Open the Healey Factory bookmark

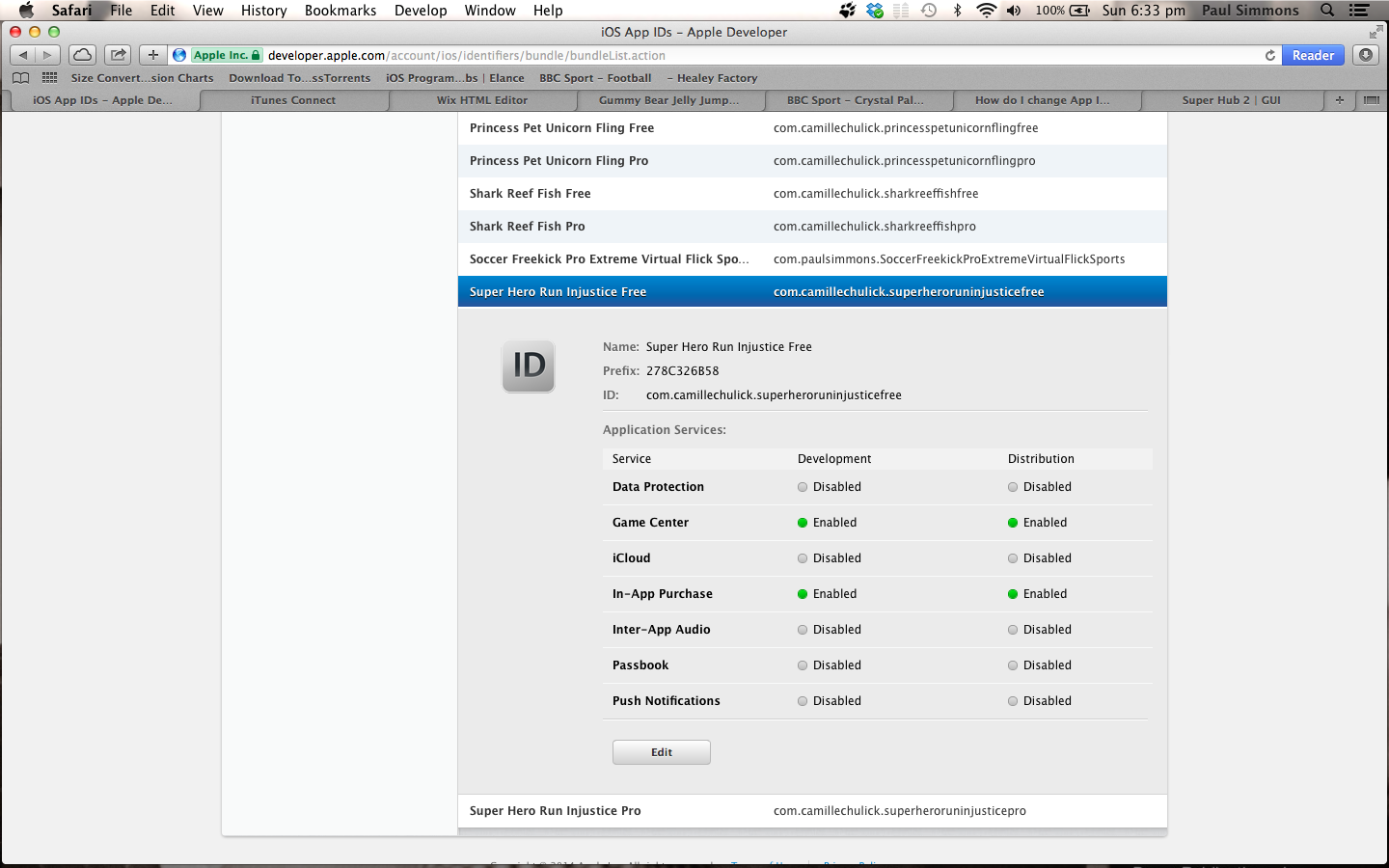tap(712, 78)
